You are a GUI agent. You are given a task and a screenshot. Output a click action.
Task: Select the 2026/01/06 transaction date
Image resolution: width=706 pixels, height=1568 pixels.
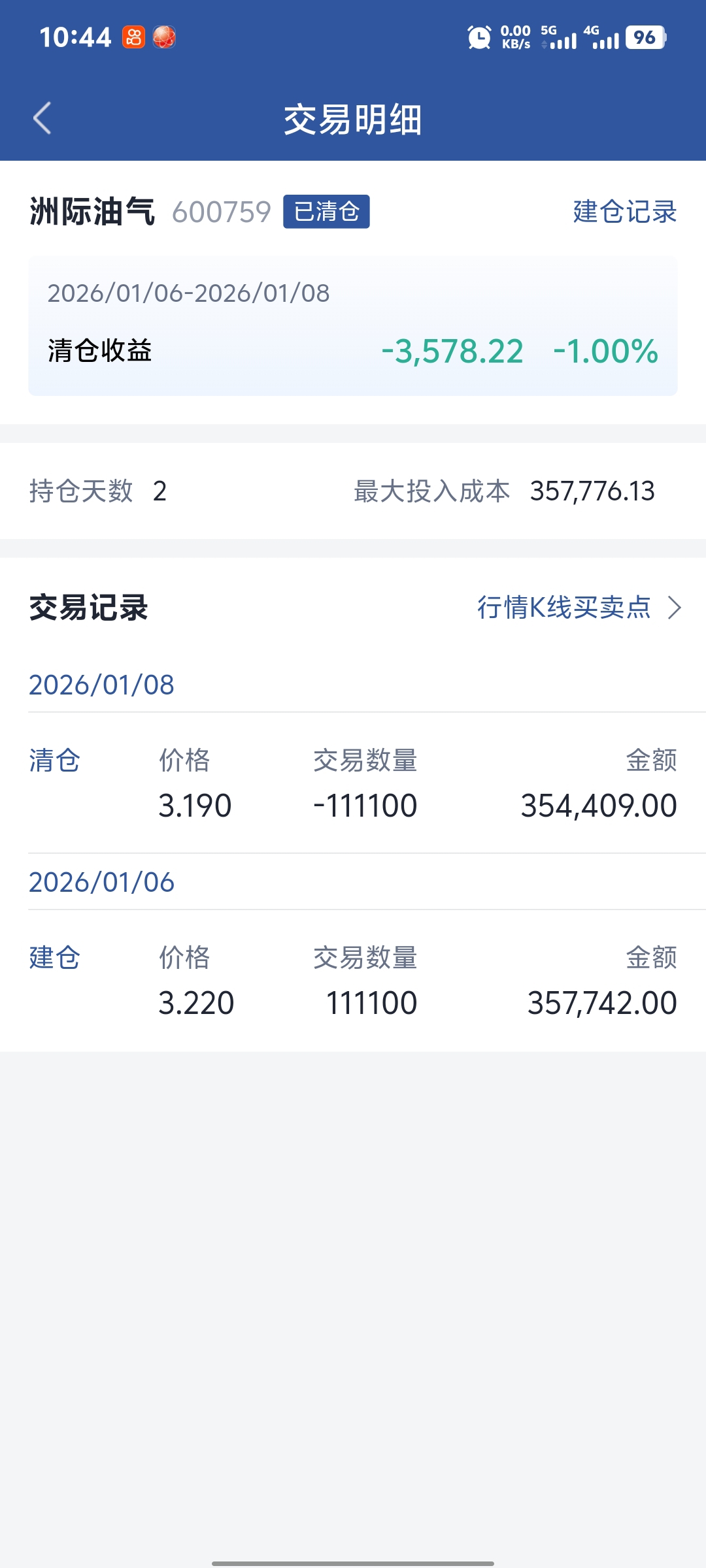[101, 883]
